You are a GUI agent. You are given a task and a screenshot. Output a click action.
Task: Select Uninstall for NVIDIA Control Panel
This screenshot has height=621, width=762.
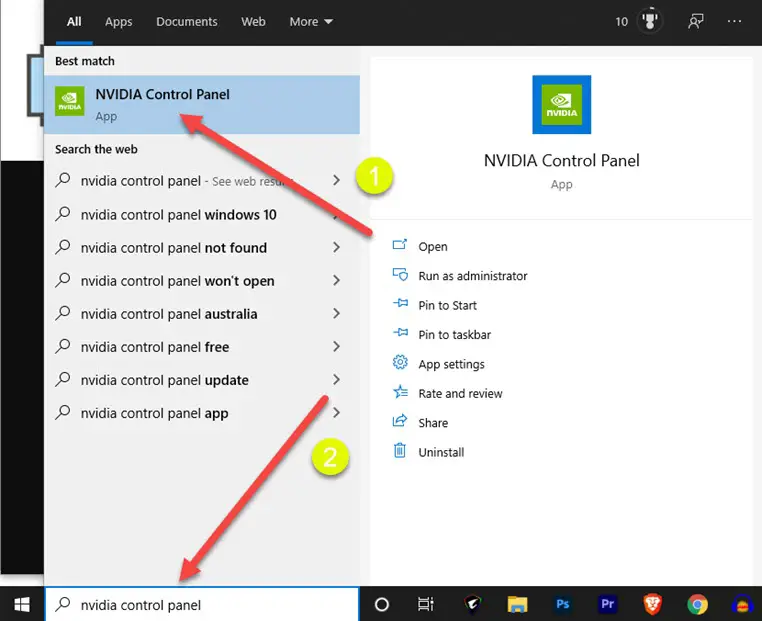click(x=441, y=452)
